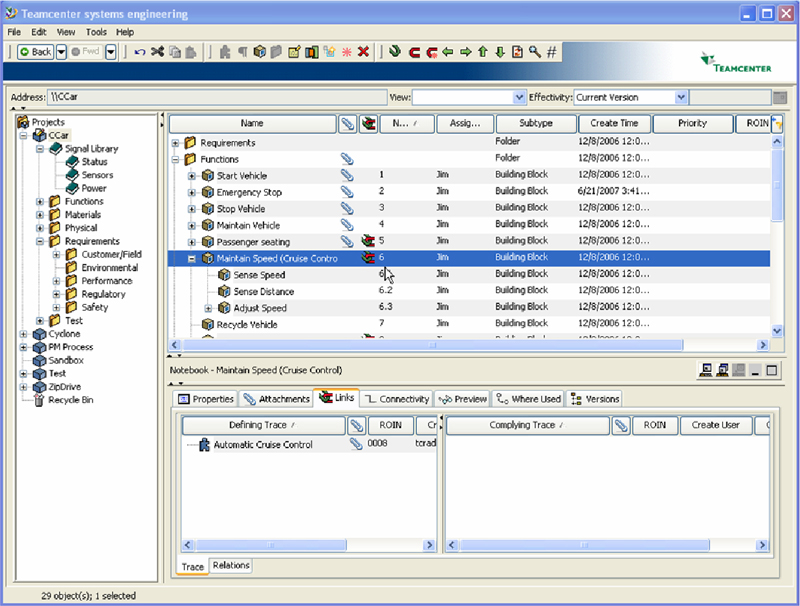800x606 pixels.
Task: Click the paperclip attachment column header icon
Action: pyautogui.click(x=347, y=123)
